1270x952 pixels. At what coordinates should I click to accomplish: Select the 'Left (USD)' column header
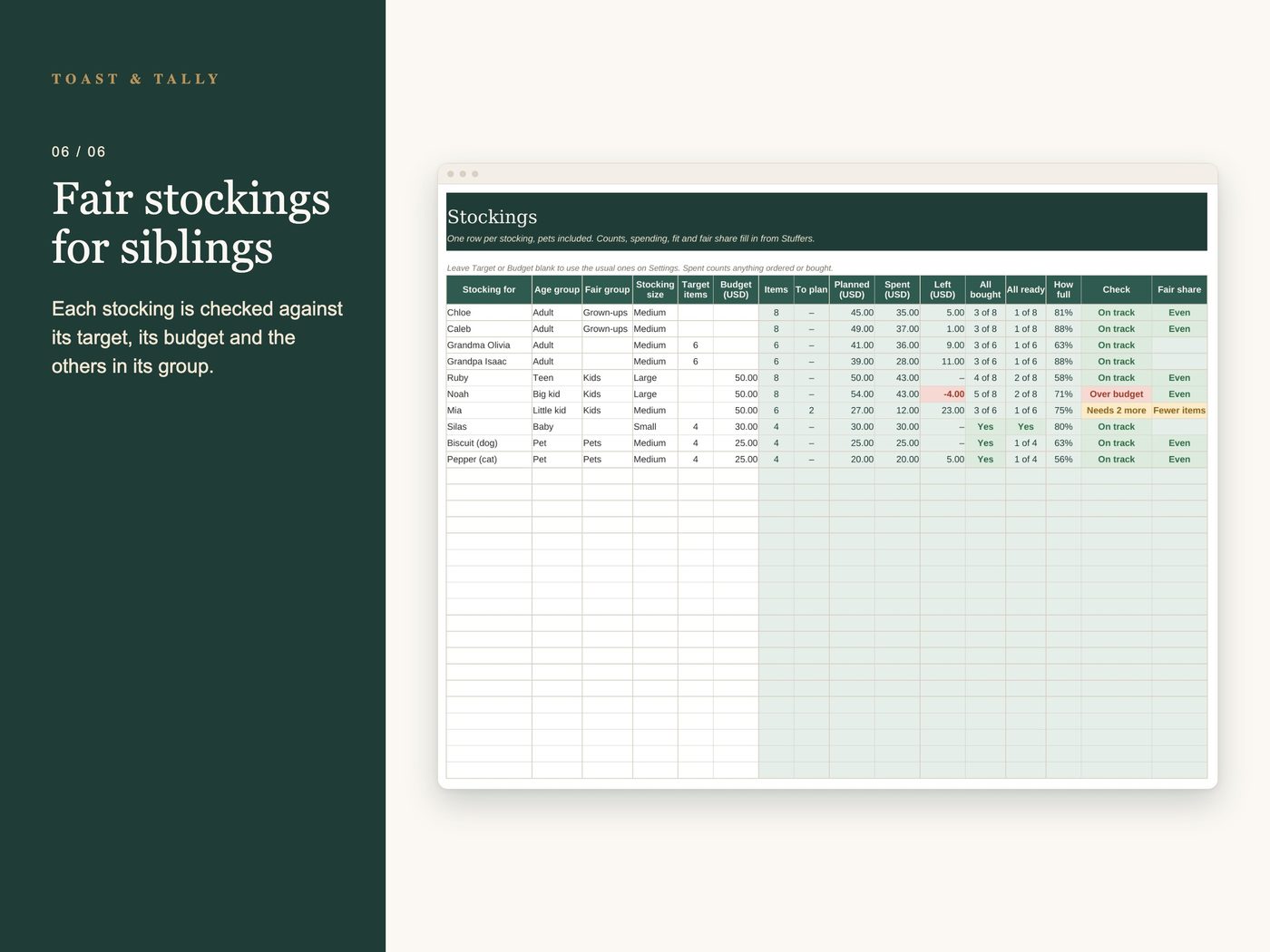[943, 290]
